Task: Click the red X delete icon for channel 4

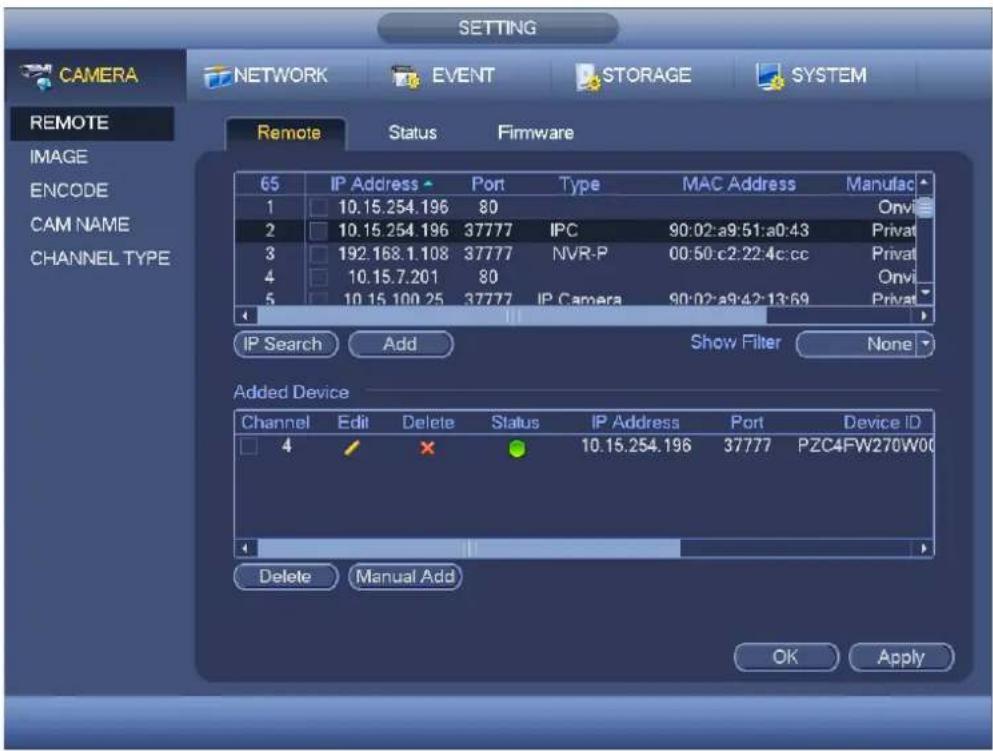Action: click(427, 448)
